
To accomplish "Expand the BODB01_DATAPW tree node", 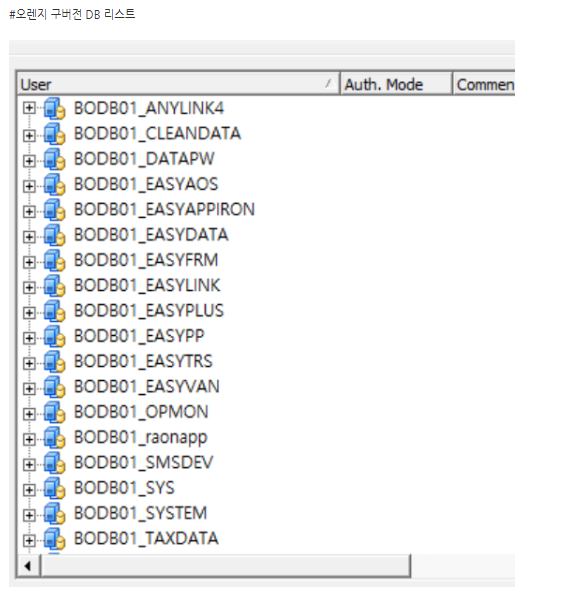I will point(29,161).
